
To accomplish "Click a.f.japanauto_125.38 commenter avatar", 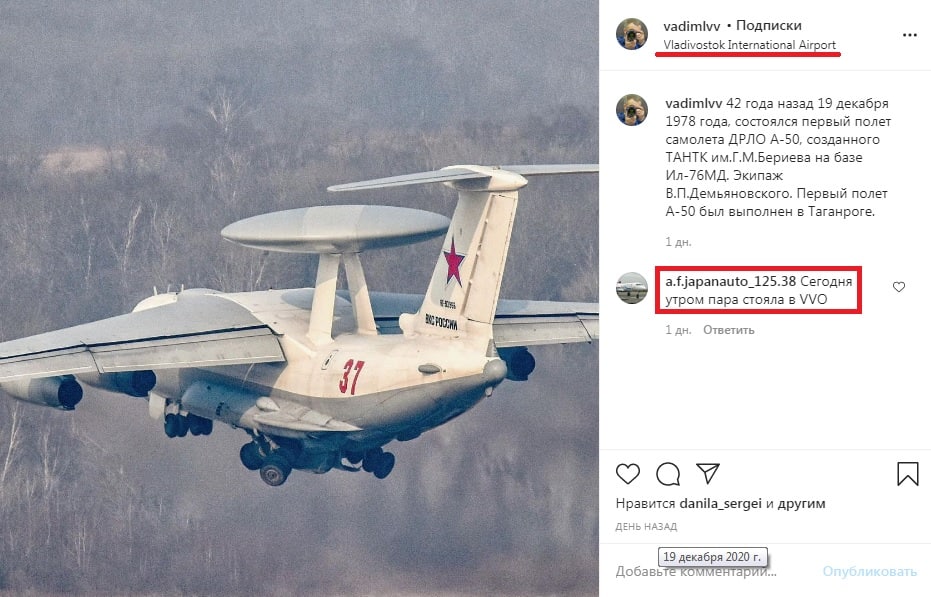I will 632,288.
